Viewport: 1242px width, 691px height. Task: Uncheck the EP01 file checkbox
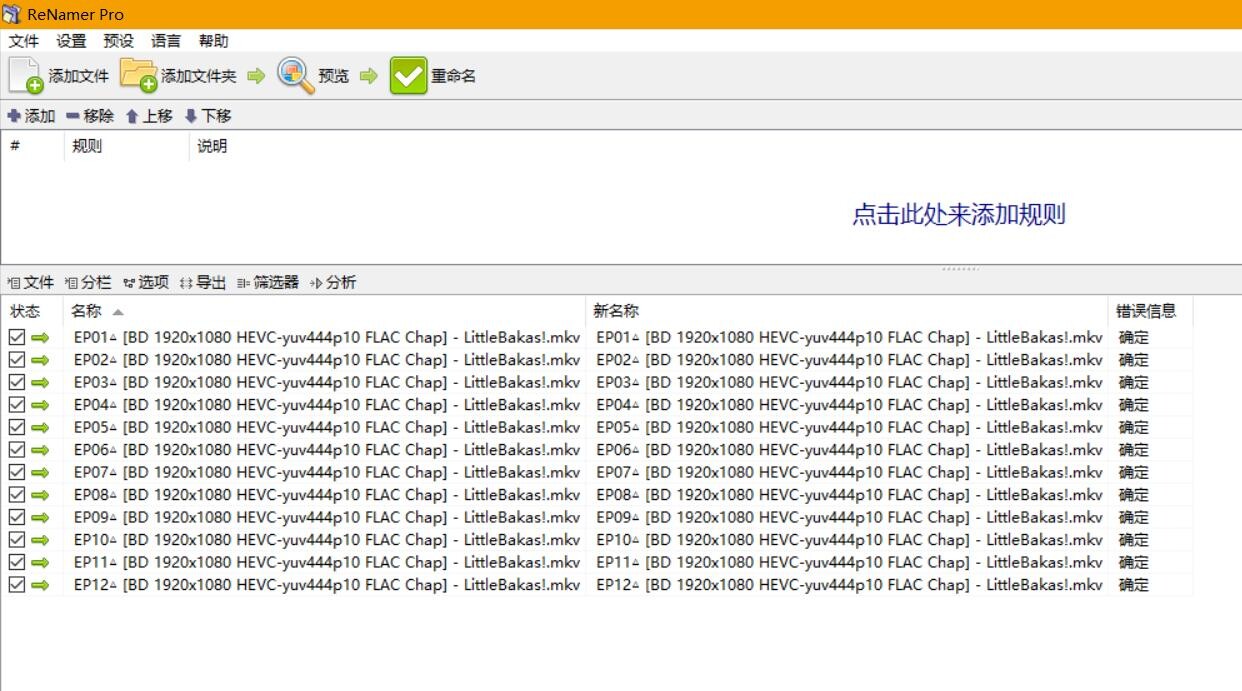pyautogui.click(x=17, y=337)
